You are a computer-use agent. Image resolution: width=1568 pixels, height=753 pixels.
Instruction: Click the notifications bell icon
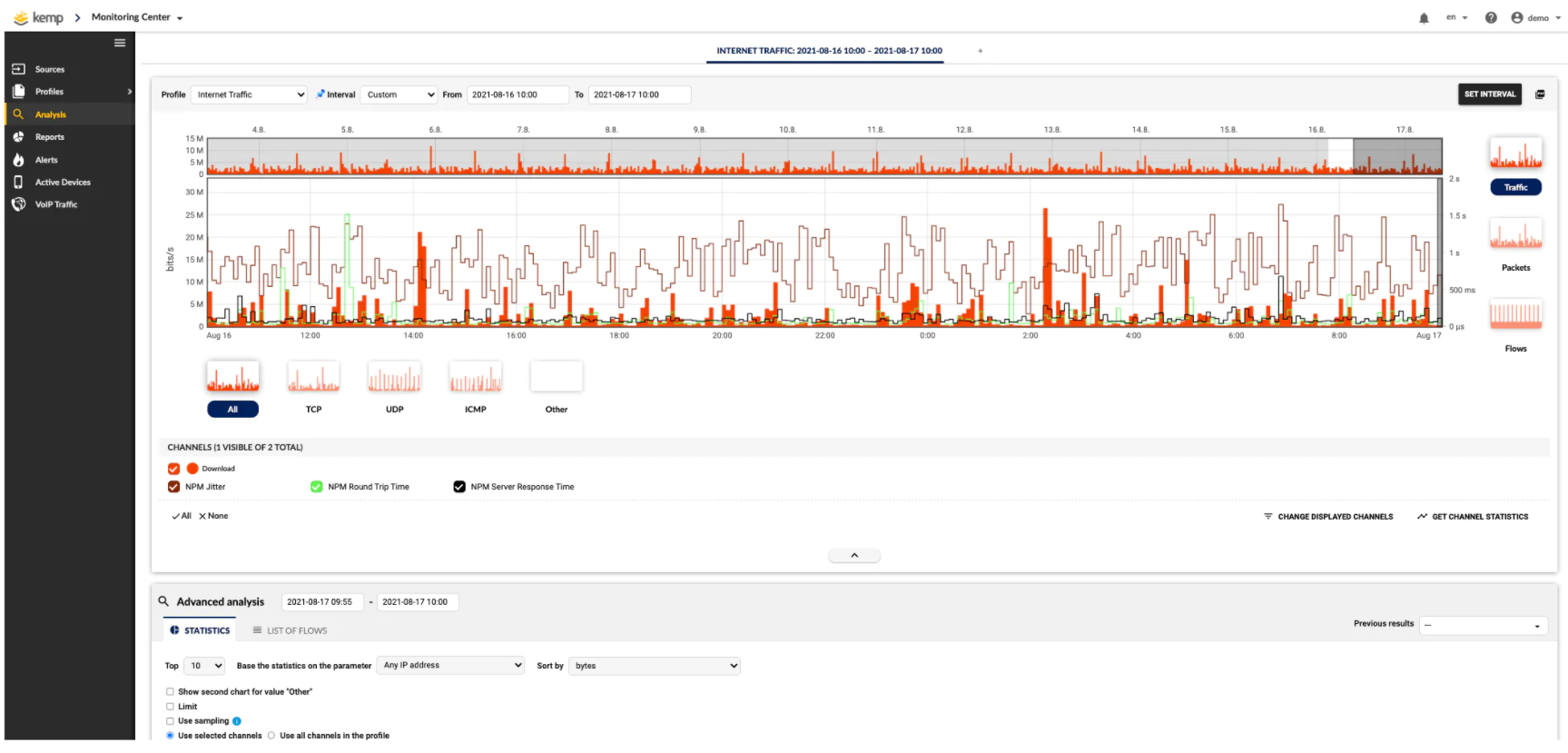click(x=1424, y=18)
